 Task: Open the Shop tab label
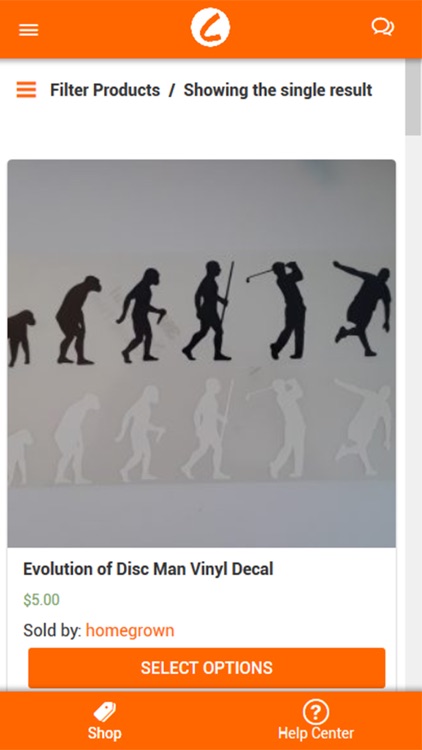pyautogui.click(x=104, y=733)
